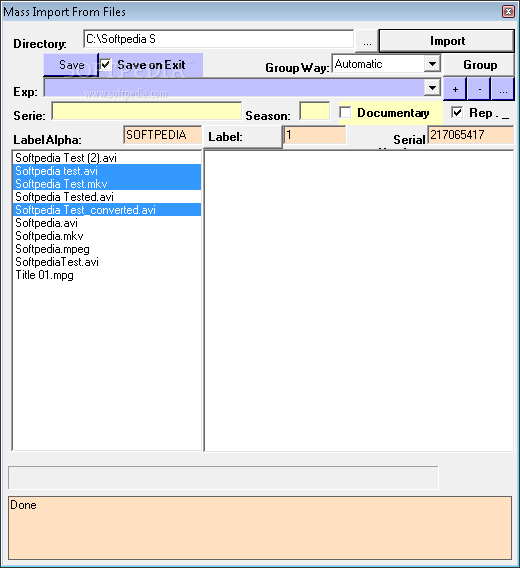Click the Label button
Image resolution: width=520 pixels, height=568 pixels.
tap(243, 137)
